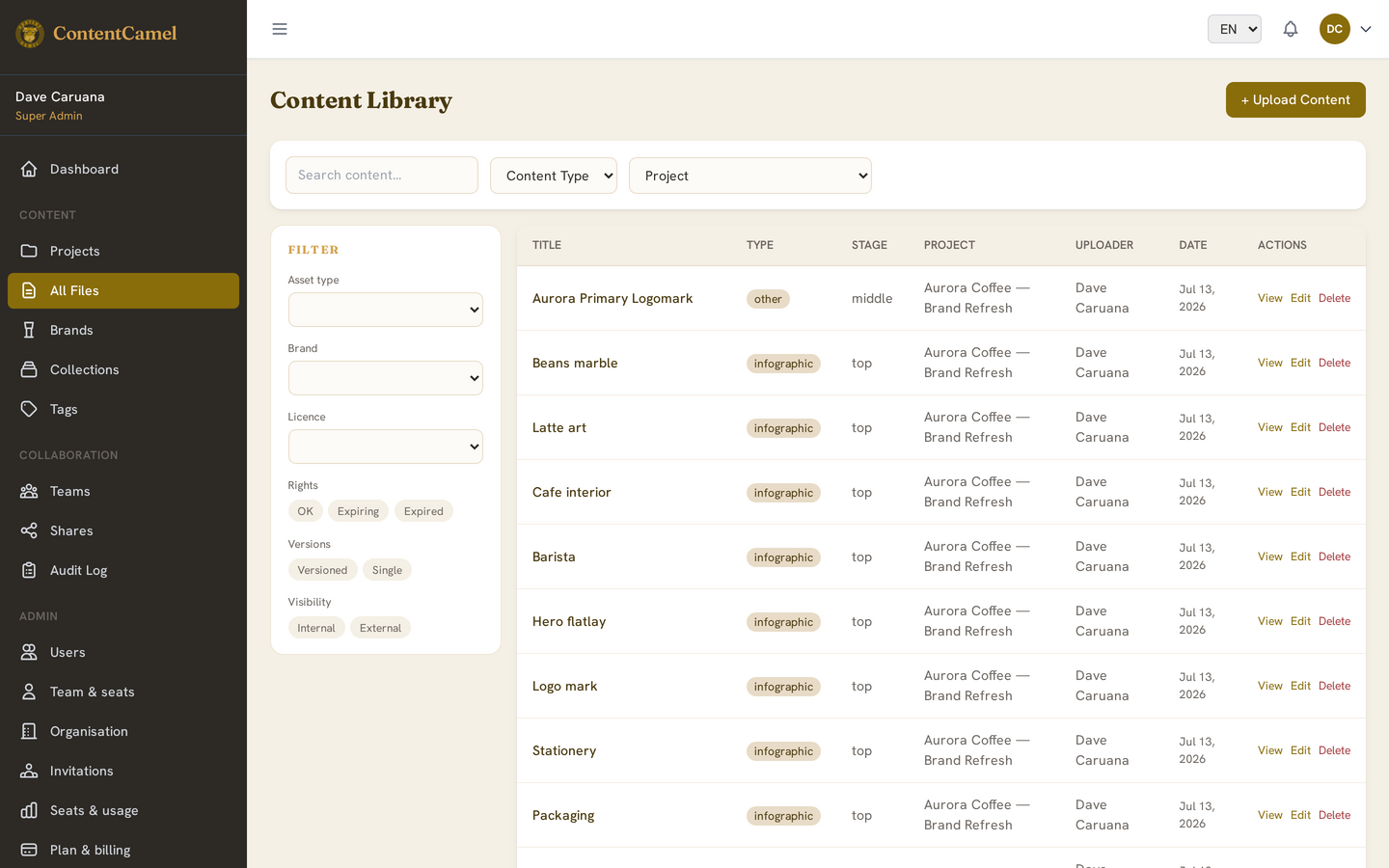Open Collections in the sidebar

[x=123, y=369]
